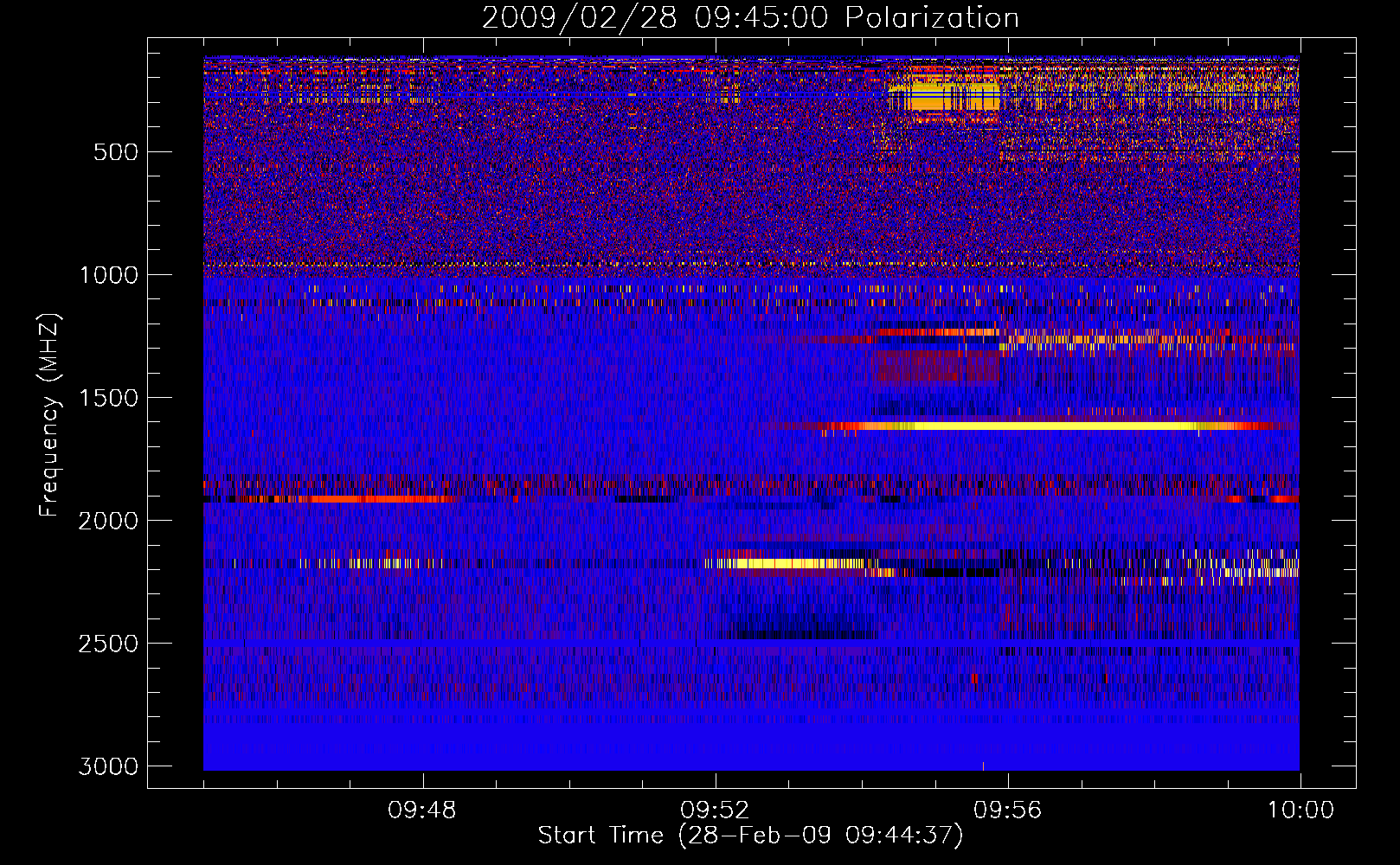The width and height of the screenshot is (1400, 865).
Task: Click the 09:48 time tick label
Action: (x=422, y=811)
